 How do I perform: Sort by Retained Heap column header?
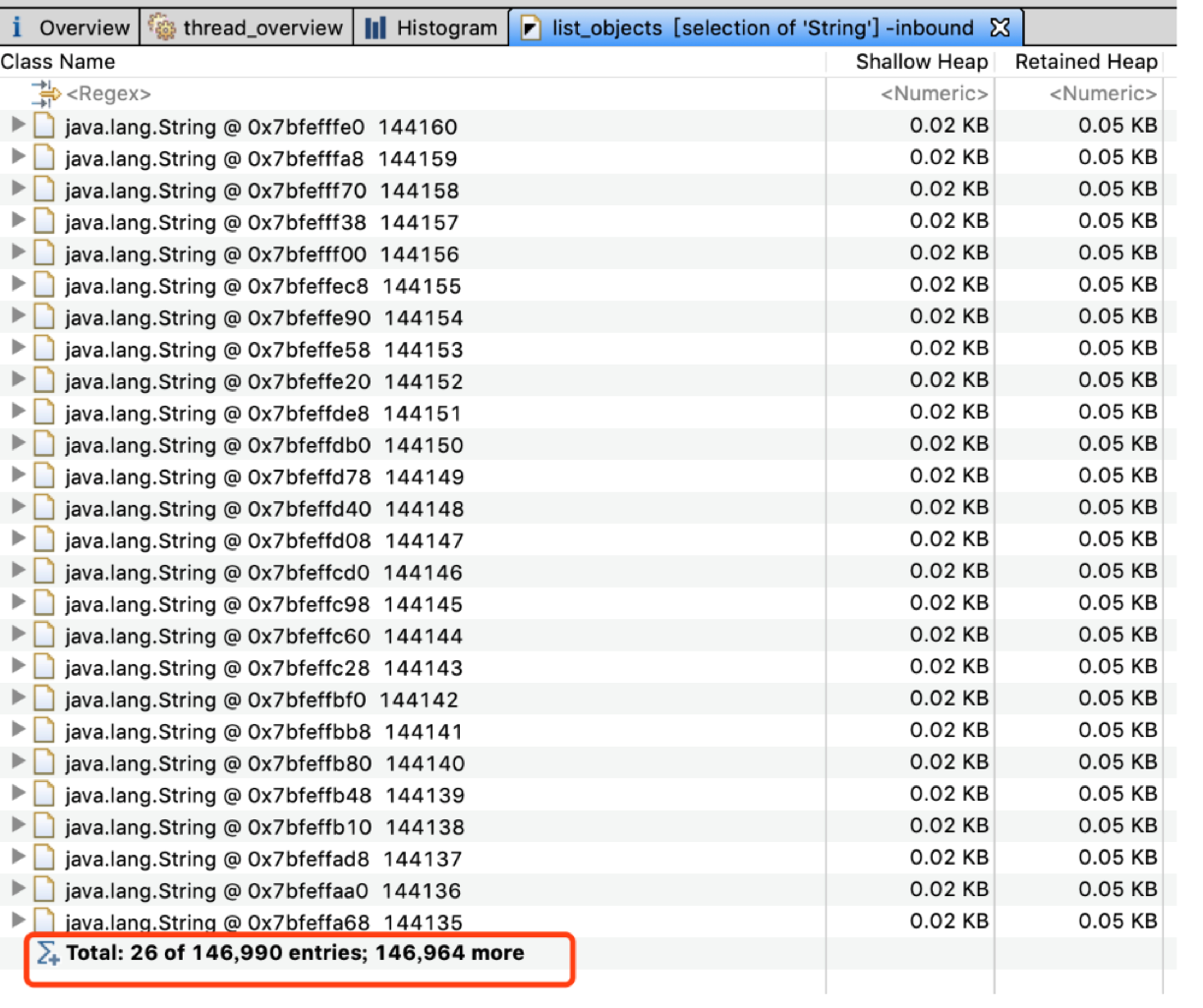(x=1085, y=62)
